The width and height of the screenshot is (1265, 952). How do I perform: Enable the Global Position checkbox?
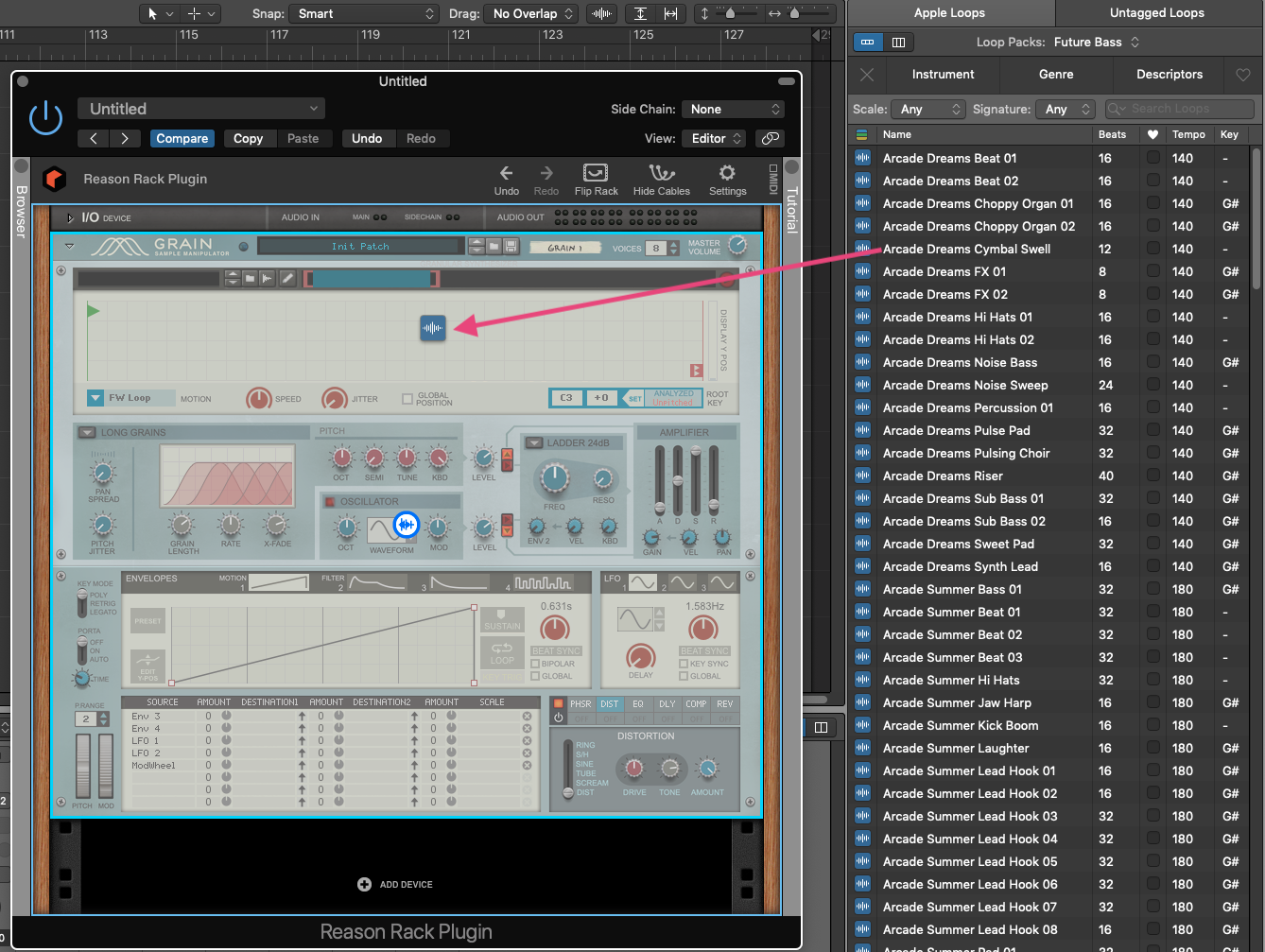point(407,399)
